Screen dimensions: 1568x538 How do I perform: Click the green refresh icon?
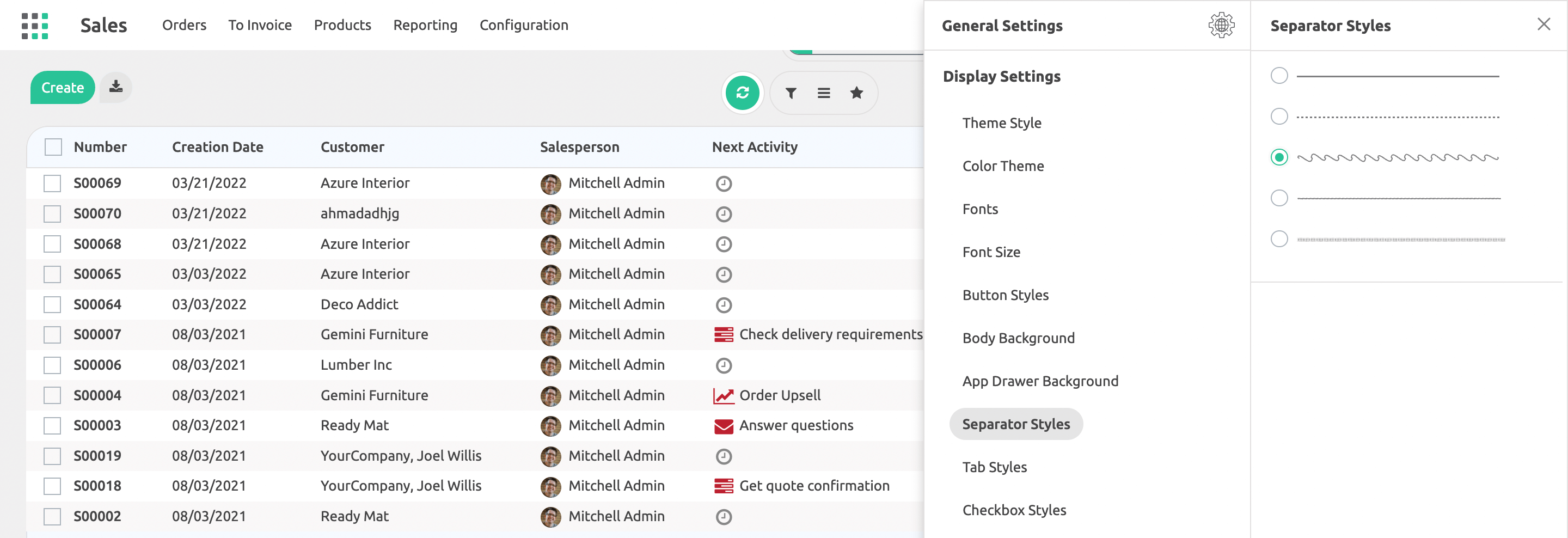coord(742,93)
